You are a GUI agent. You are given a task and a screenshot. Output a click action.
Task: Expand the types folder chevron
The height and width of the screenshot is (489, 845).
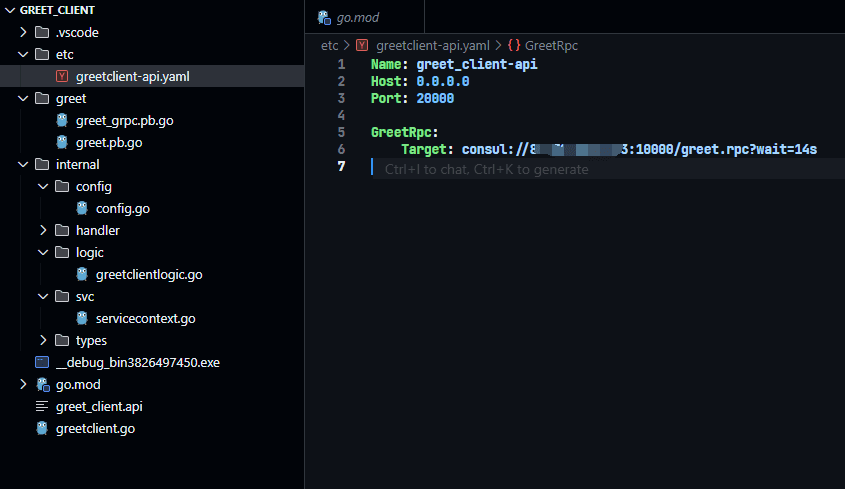43,340
